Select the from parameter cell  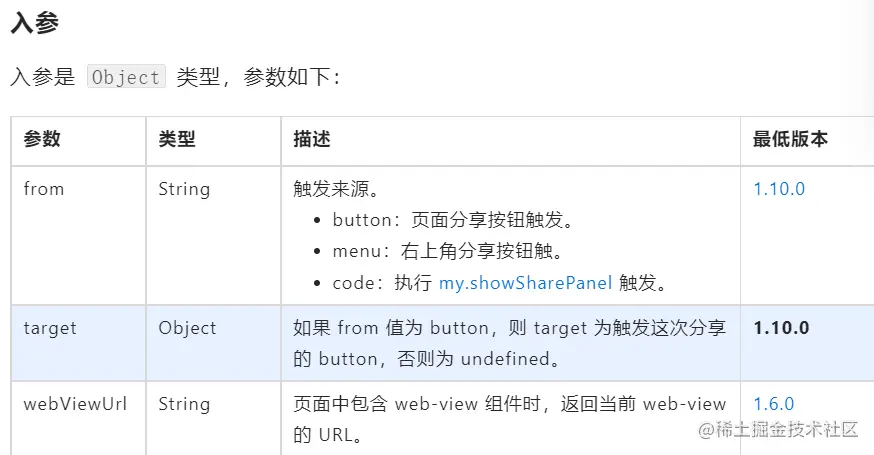tap(43, 189)
